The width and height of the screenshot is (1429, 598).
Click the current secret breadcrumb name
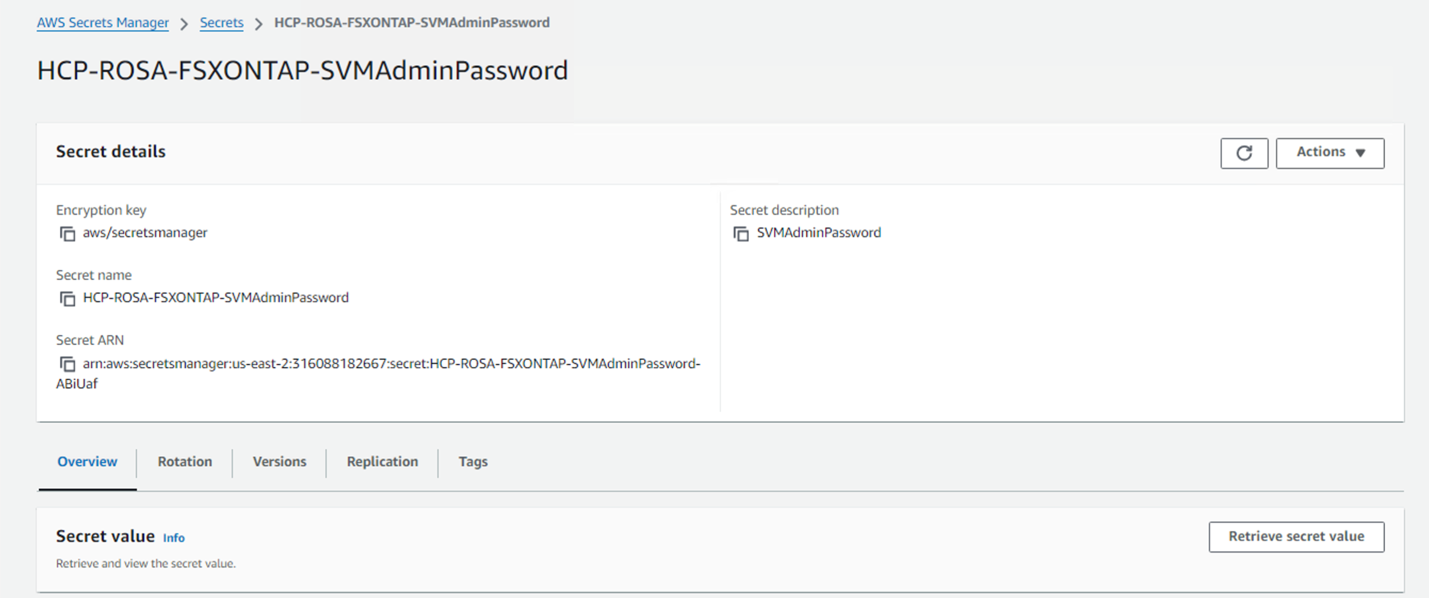[x=411, y=23]
